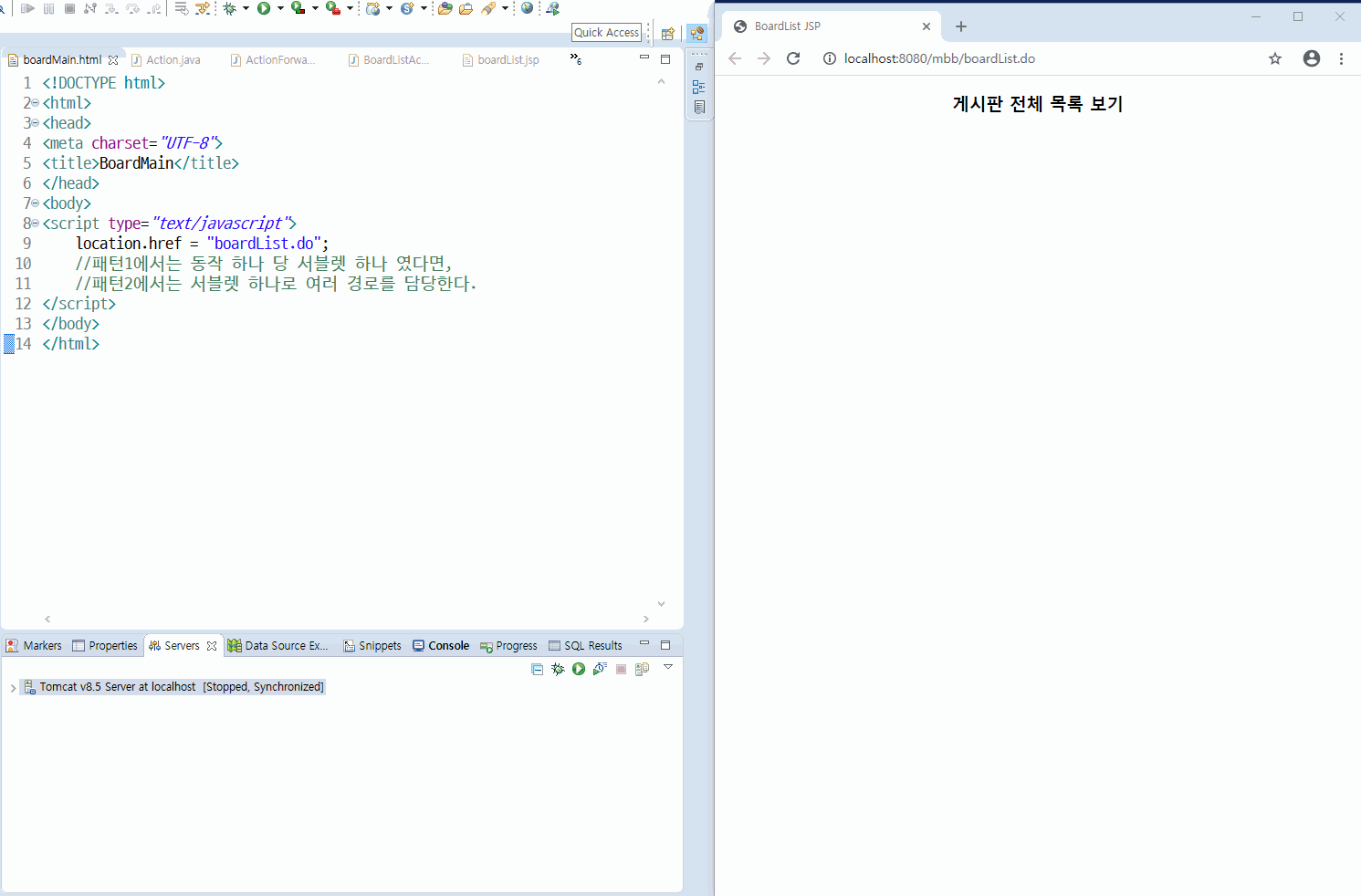The width and height of the screenshot is (1361, 896).
Task: Click the Collapse All icon in the Servers view
Action: pos(537,669)
